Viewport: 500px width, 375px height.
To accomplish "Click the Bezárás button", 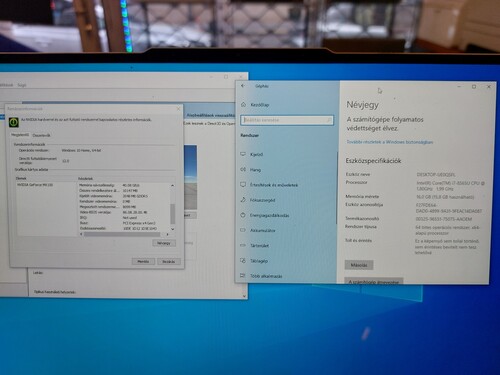I will [x=169, y=262].
